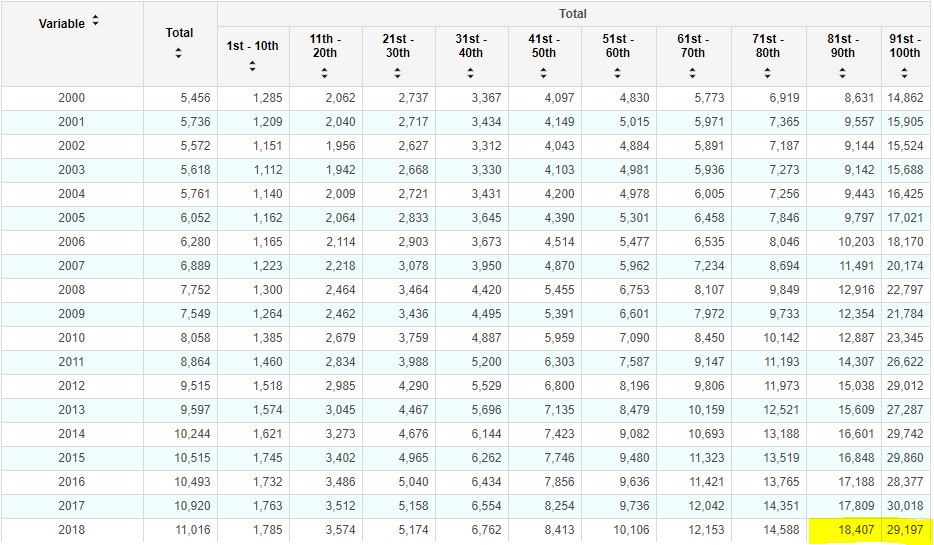Click the yellow highlighted 29,197 value
Viewport: 934px width, 545px height.
tap(904, 530)
